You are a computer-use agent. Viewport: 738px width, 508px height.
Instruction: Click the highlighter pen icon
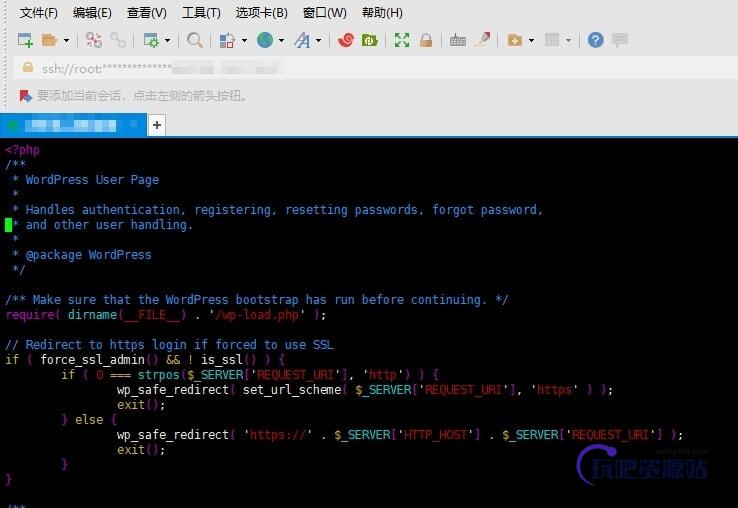[x=483, y=40]
